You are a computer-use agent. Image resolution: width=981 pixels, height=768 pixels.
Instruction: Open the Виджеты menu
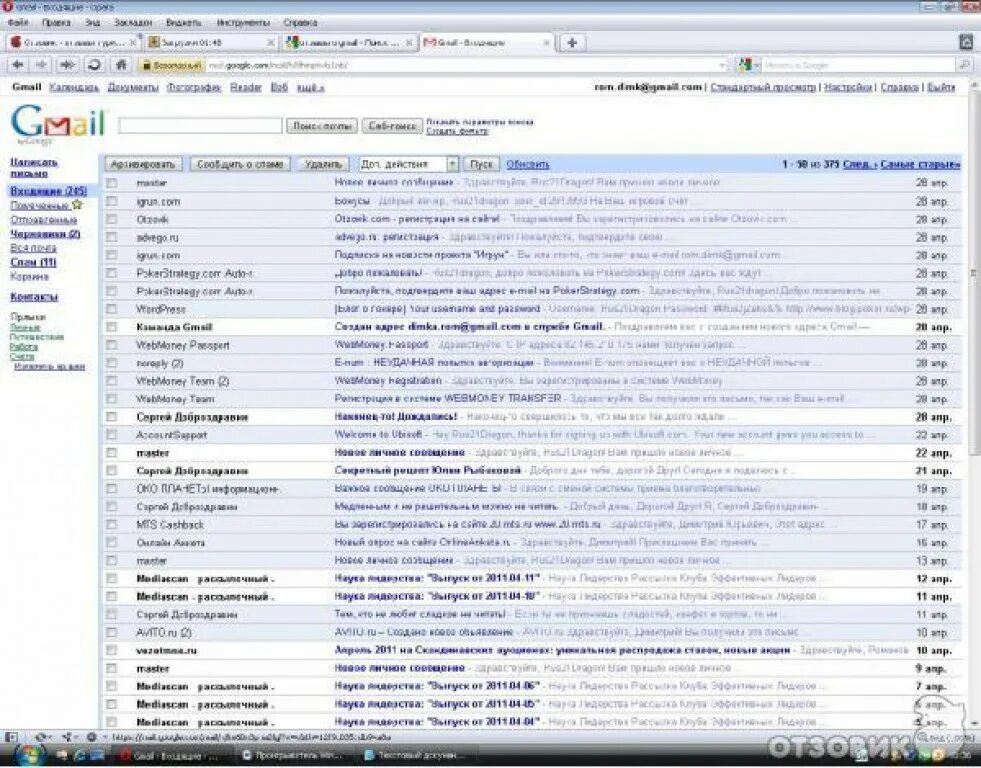(x=183, y=23)
